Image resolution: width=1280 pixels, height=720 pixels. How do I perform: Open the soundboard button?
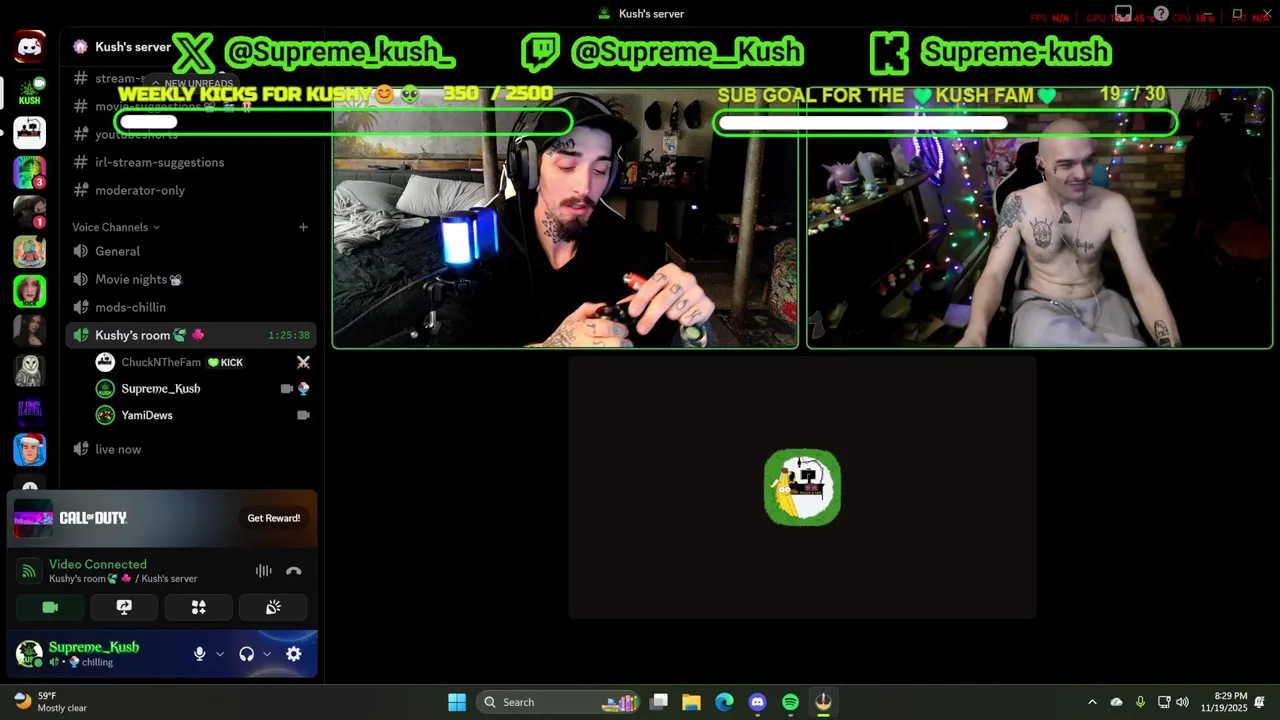[x=273, y=607]
